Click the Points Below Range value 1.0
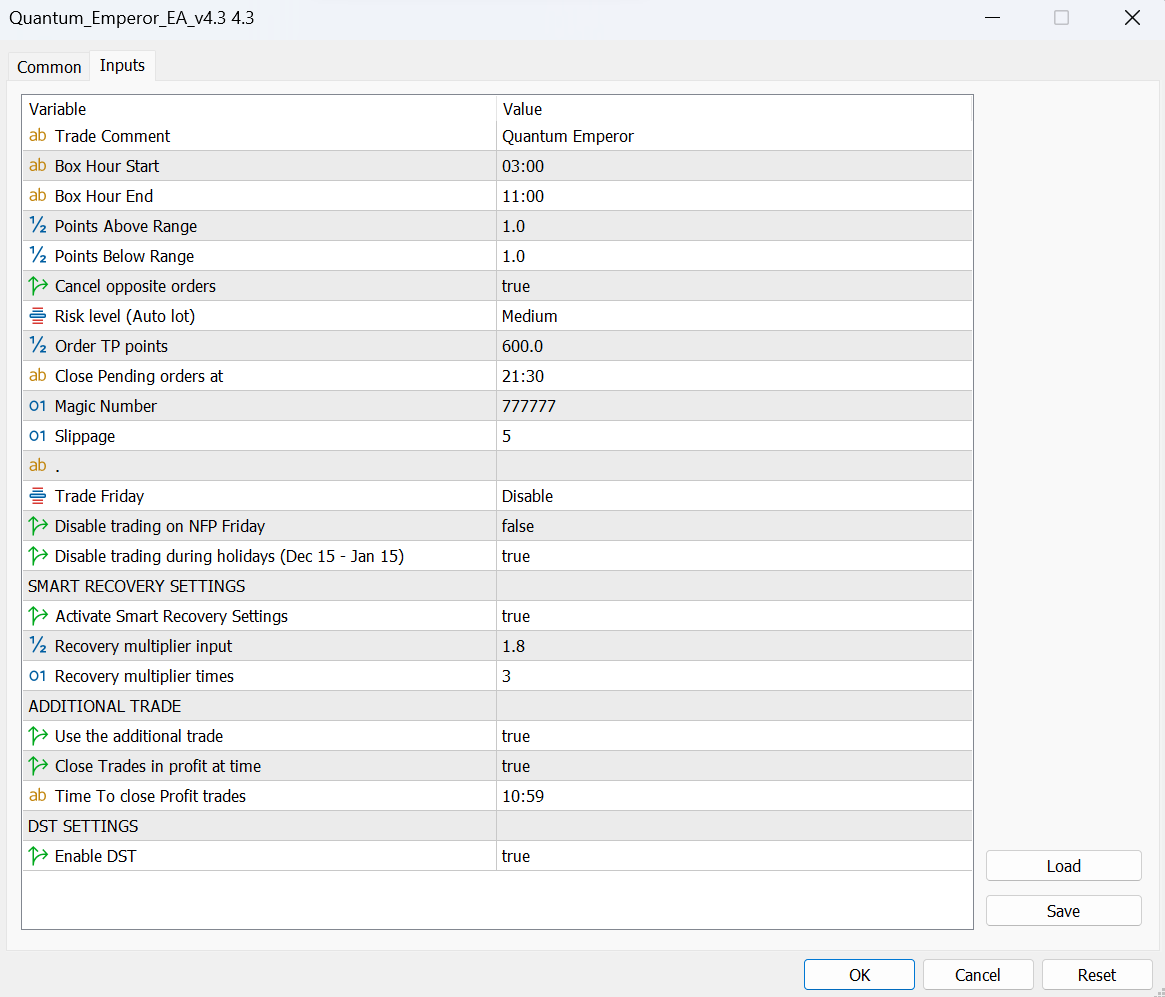 click(x=734, y=256)
